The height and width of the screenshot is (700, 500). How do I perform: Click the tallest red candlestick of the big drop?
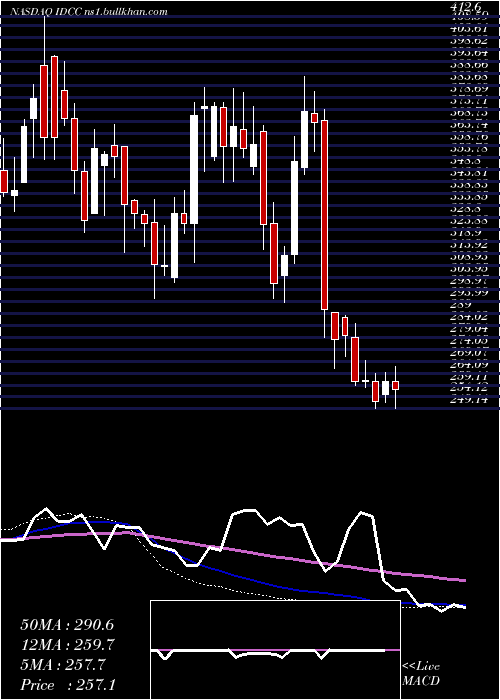[325, 214]
